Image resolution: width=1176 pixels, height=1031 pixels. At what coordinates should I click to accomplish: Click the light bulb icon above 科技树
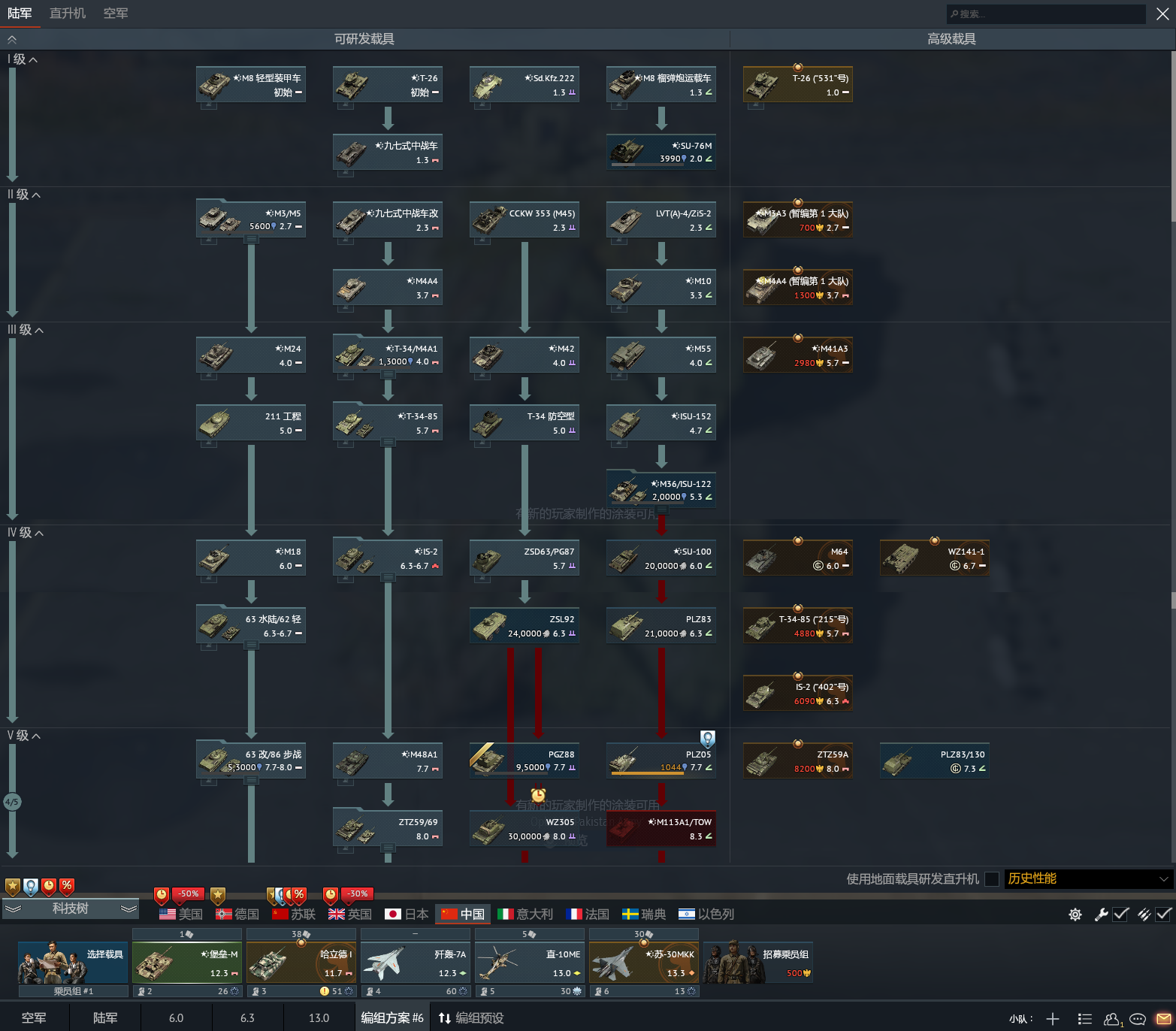tap(31, 887)
